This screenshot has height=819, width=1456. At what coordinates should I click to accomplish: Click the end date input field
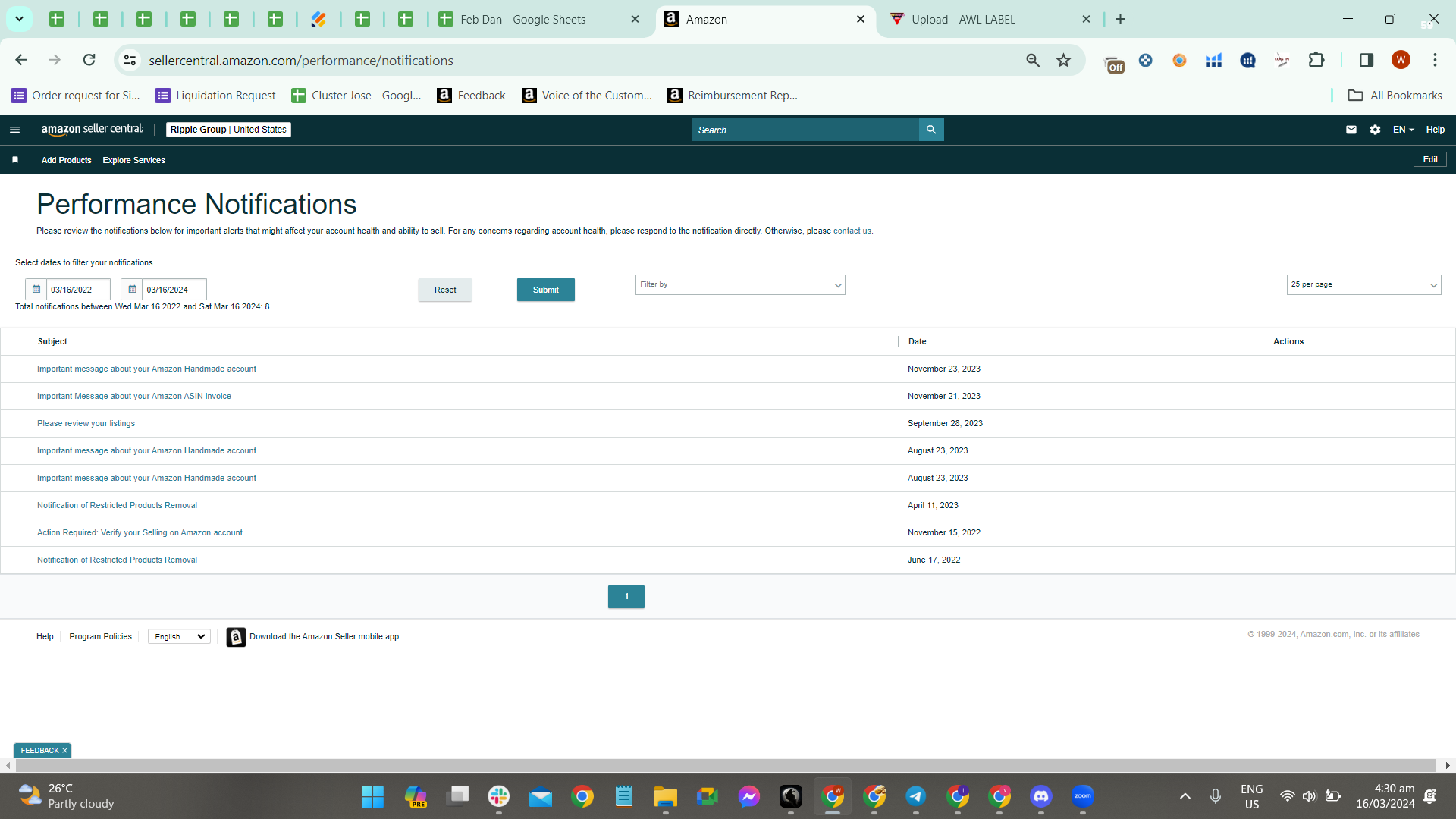(174, 290)
